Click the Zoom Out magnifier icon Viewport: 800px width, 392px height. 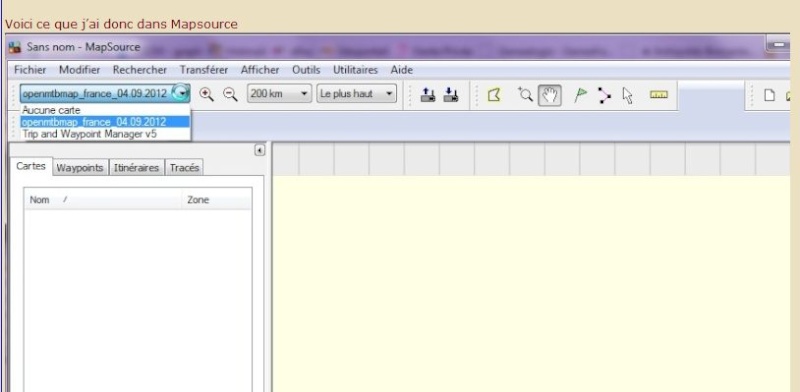coord(231,94)
